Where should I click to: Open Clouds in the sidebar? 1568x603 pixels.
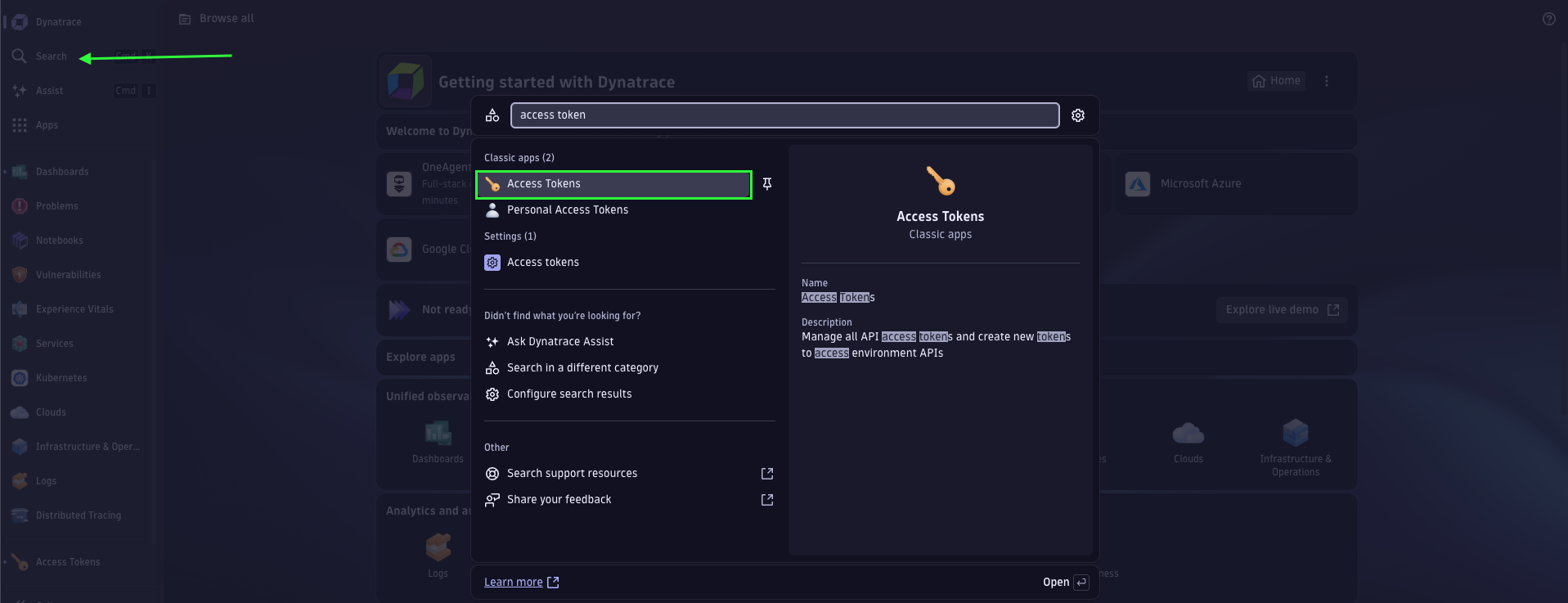click(x=51, y=412)
